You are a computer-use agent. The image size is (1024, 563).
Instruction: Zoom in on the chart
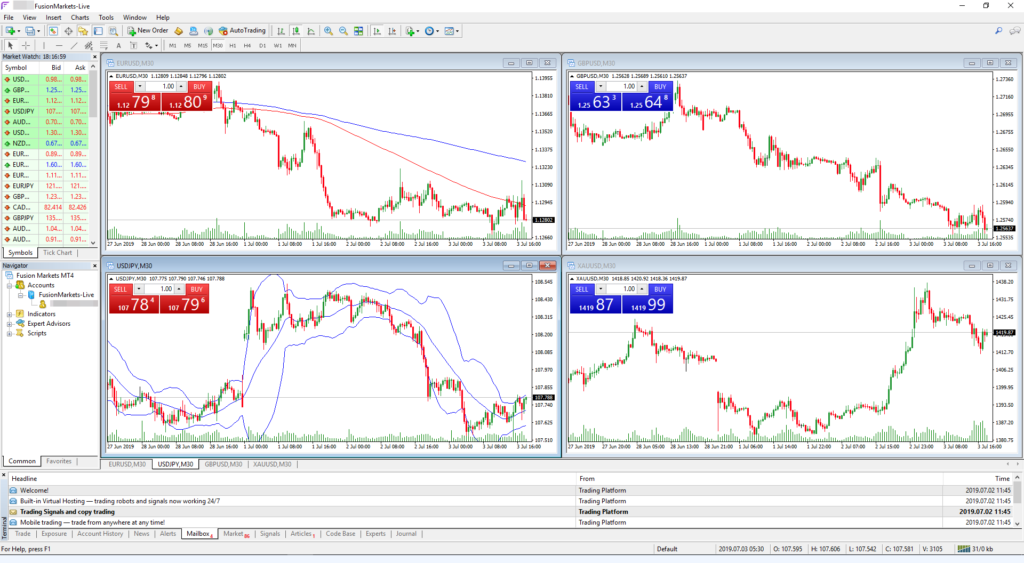click(x=326, y=31)
